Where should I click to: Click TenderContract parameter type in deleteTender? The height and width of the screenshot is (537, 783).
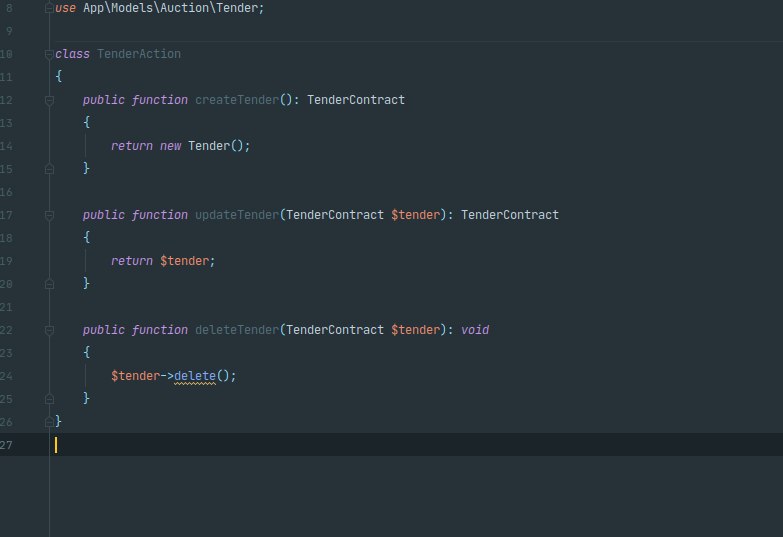335,330
